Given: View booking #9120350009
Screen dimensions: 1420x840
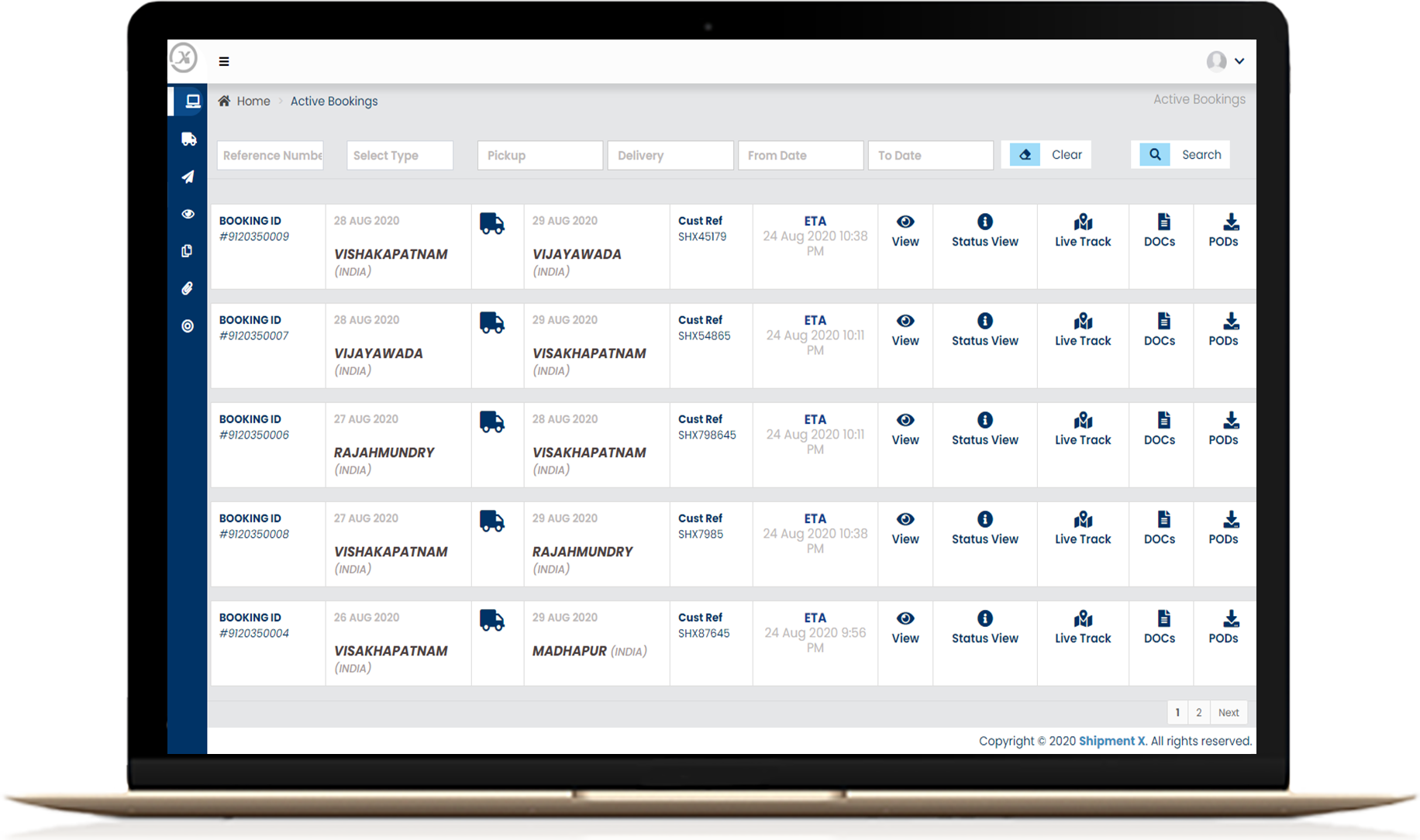Looking at the screenshot, I should point(905,231).
